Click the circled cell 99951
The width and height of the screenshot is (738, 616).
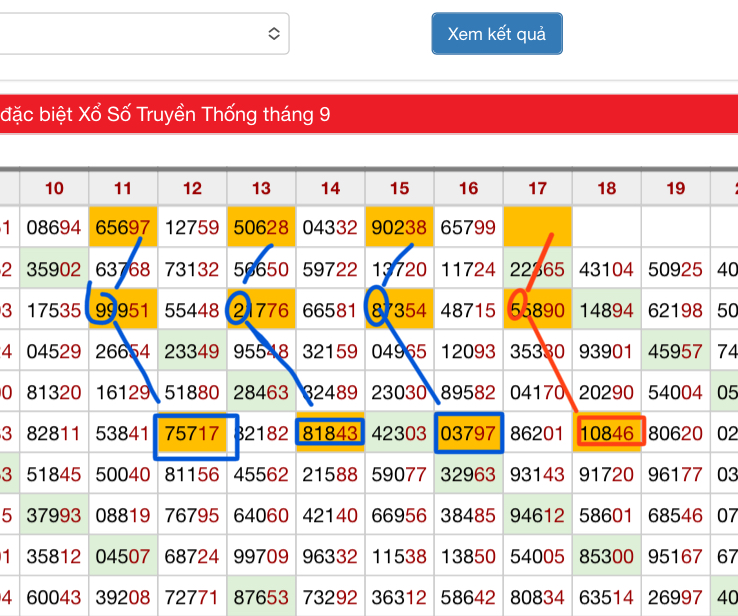pos(123,310)
